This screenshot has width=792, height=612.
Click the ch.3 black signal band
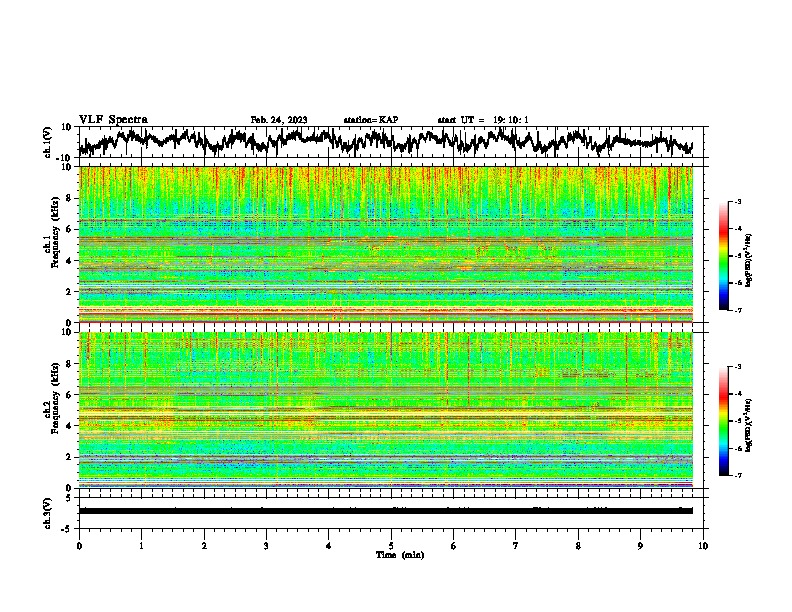pyautogui.click(x=385, y=511)
